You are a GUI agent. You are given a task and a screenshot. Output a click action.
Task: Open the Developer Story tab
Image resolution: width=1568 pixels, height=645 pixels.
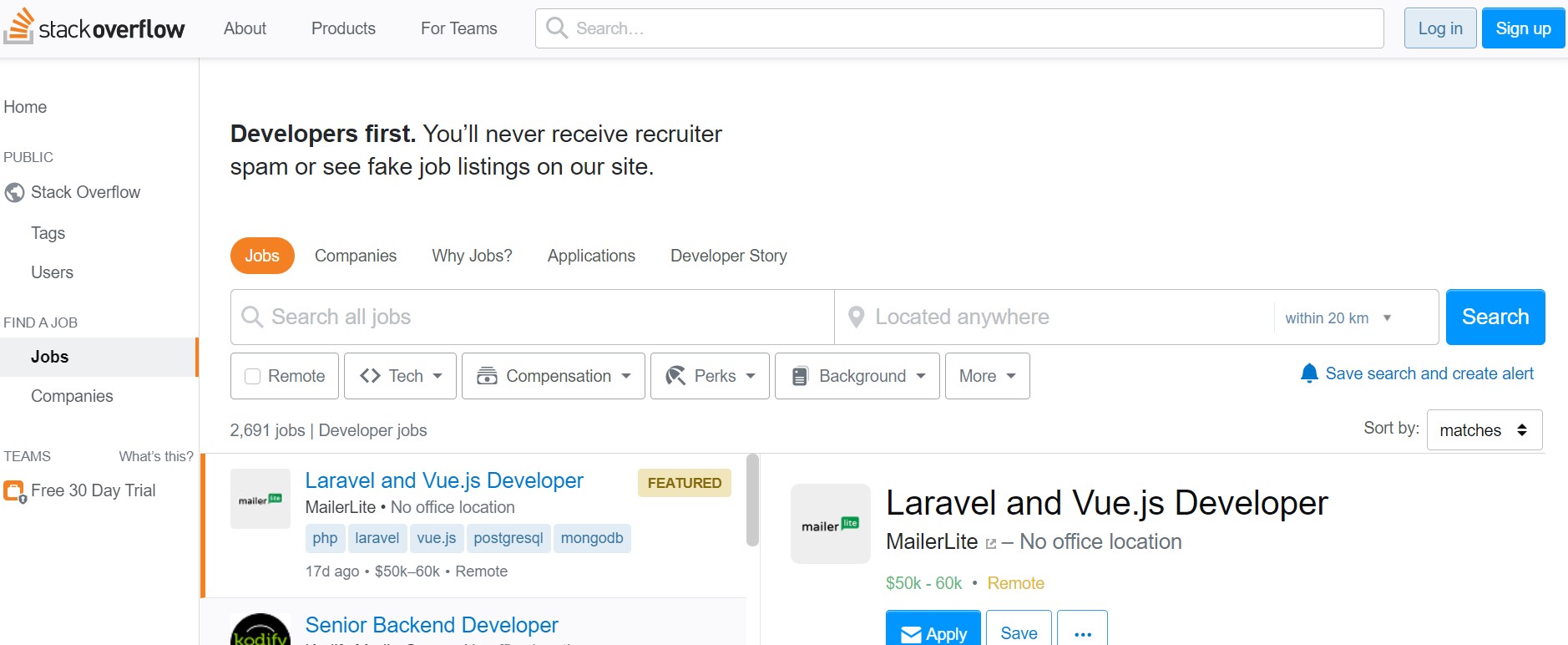(x=729, y=256)
